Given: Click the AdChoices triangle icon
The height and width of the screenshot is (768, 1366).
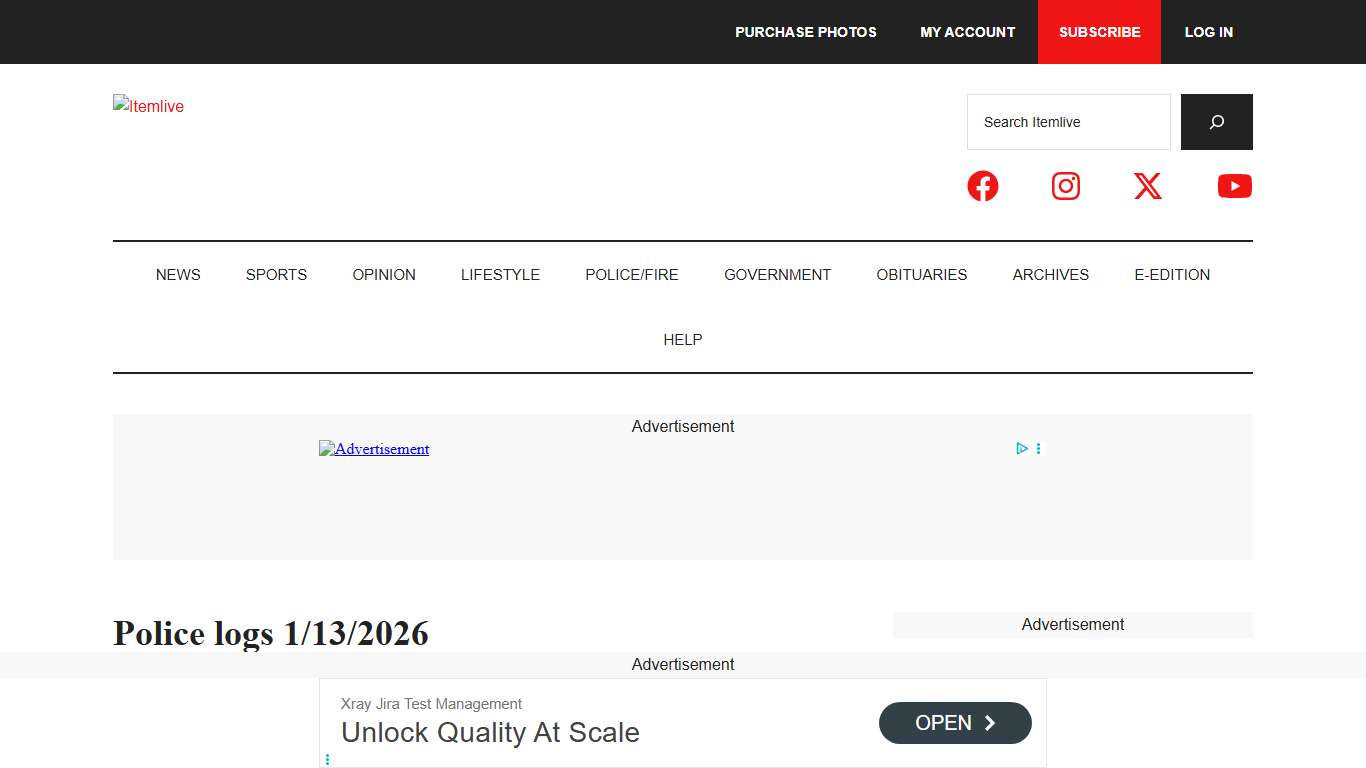Looking at the screenshot, I should point(1022,449).
